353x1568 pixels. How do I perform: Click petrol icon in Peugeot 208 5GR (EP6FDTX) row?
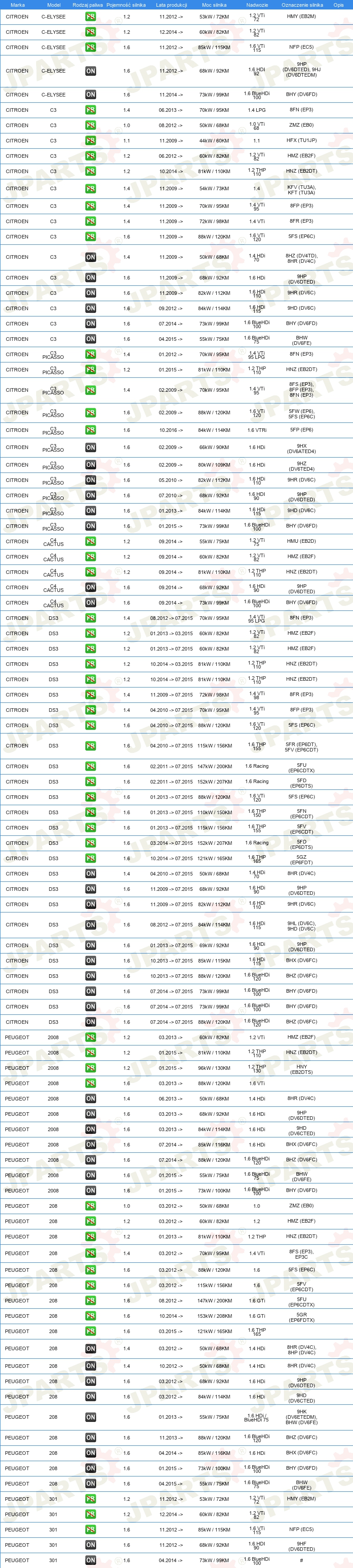(x=90, y=1316)
